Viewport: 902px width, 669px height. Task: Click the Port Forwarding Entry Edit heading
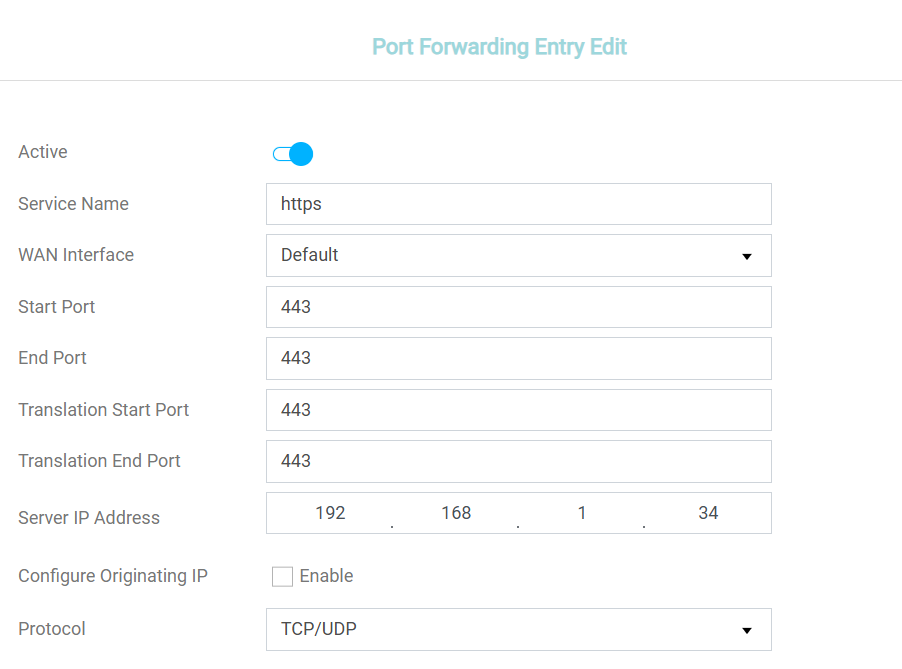499,47
